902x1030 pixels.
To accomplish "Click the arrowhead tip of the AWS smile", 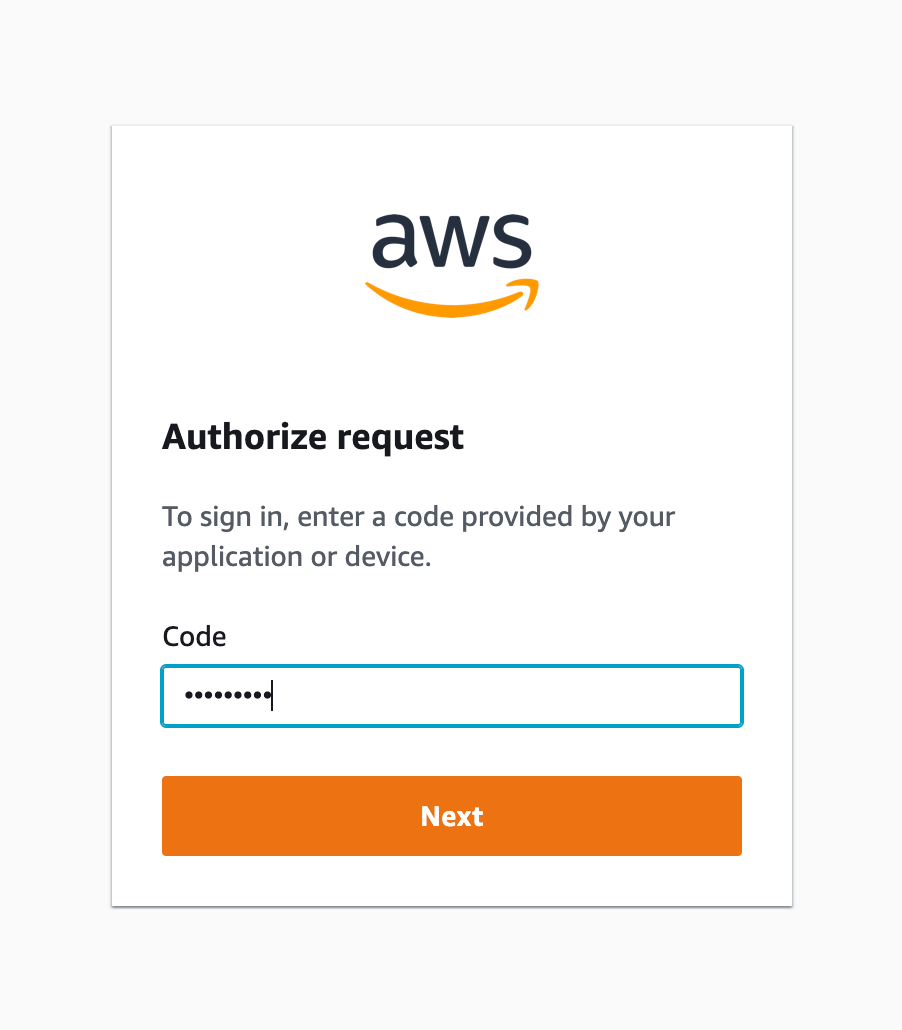I will 530,292.
